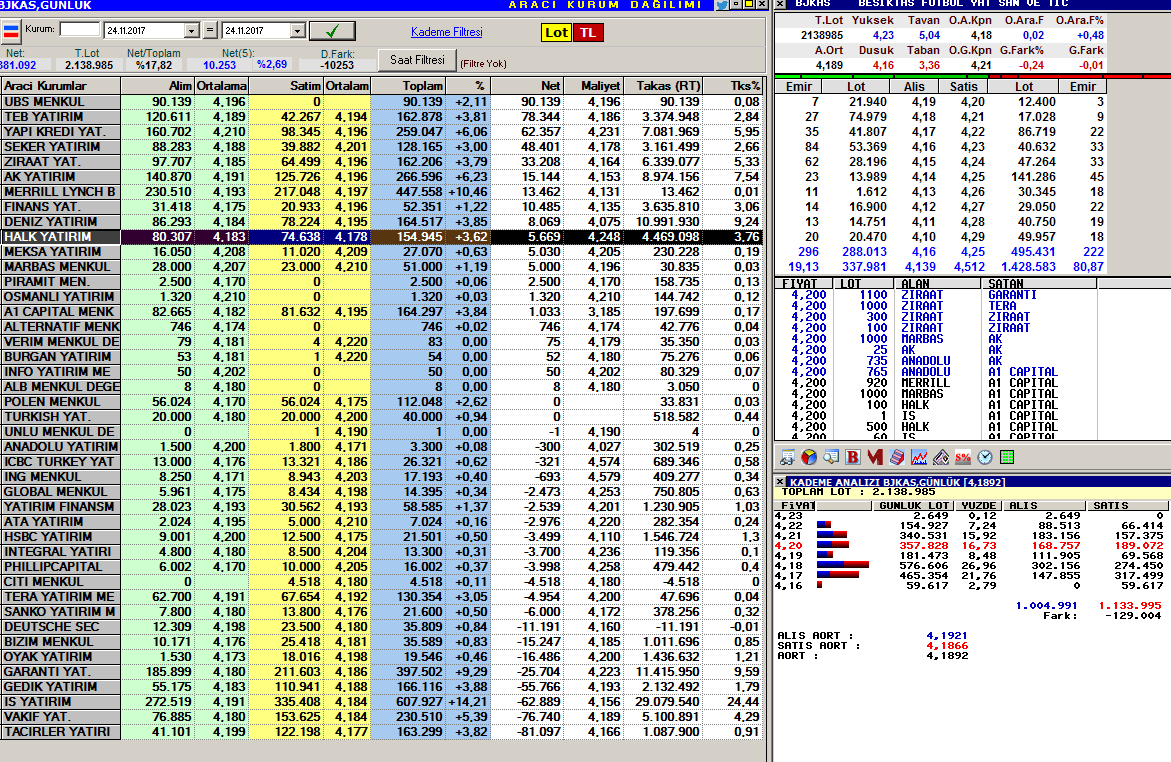Select the MERRILL LYNCH B broker row
Screen dimensions: 1171x762
382,191
